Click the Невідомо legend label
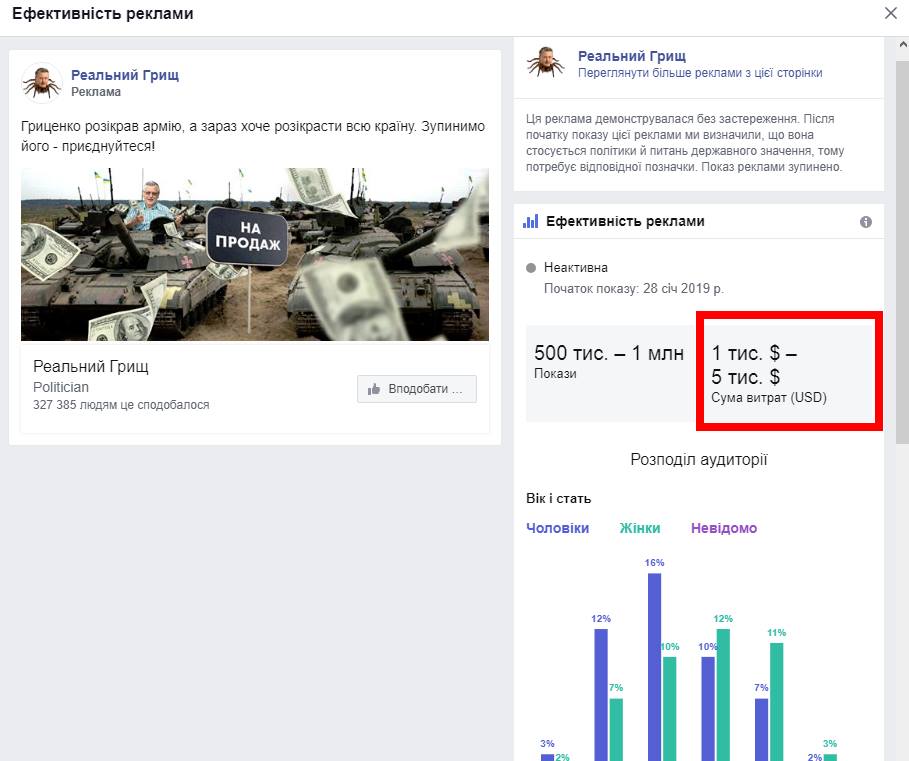Viewport: 909px width, 761px height. 724,528
